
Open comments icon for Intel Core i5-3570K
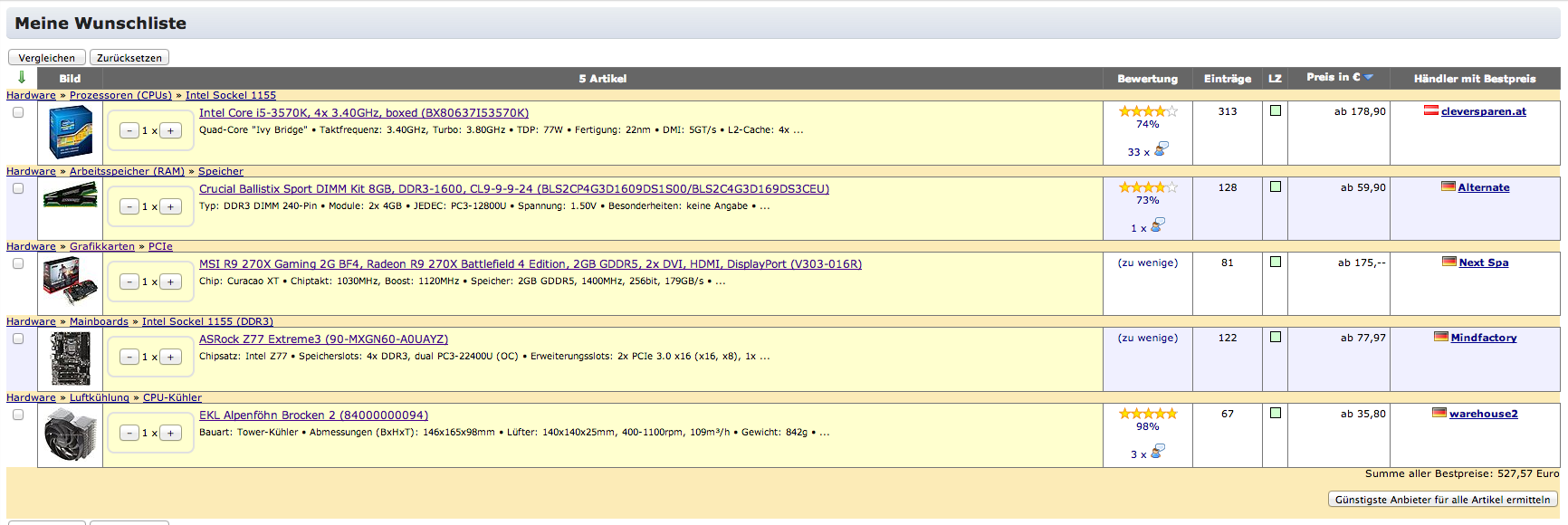(1162, 148)
